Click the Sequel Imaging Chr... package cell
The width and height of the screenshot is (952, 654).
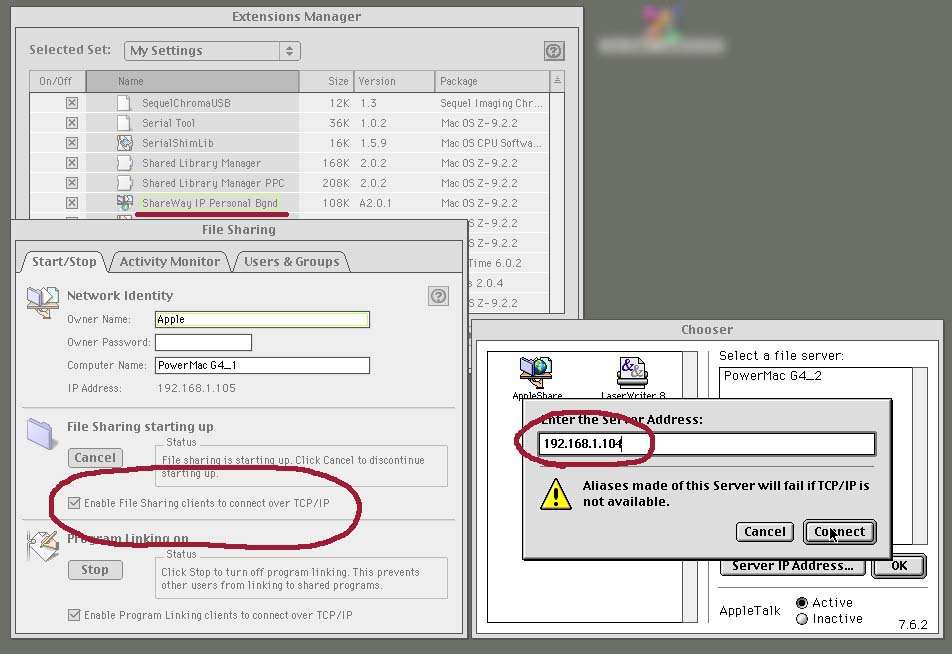pos(491,103)
